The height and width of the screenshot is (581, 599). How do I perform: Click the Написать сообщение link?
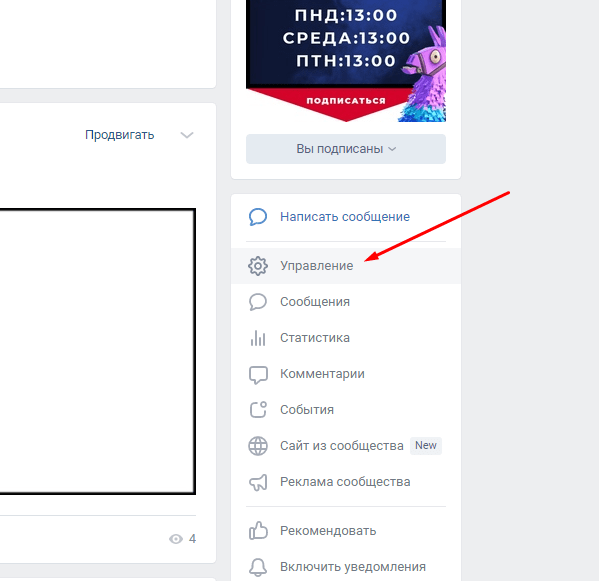point(345,217)
